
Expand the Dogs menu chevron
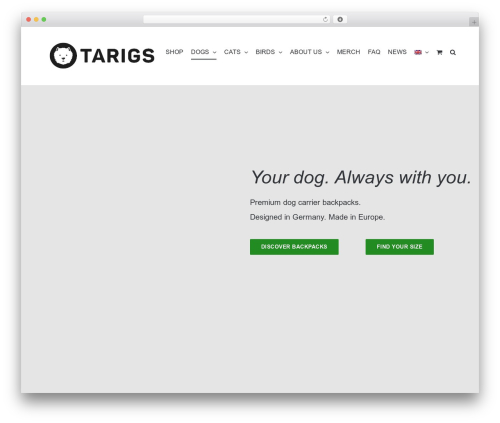tap(214, 52)
